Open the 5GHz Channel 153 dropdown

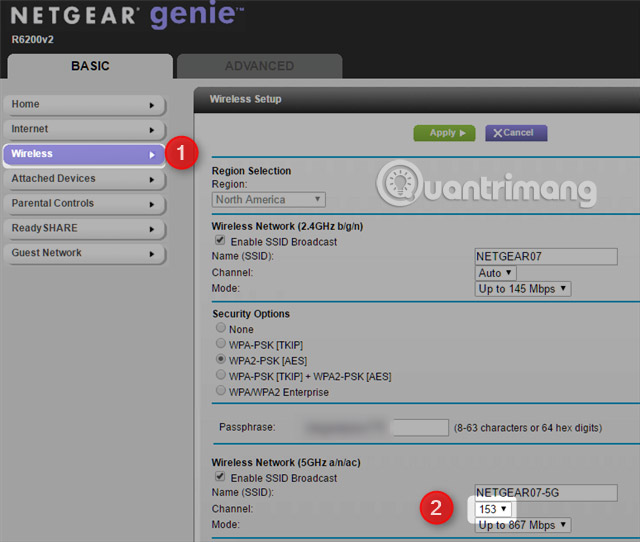491,509
